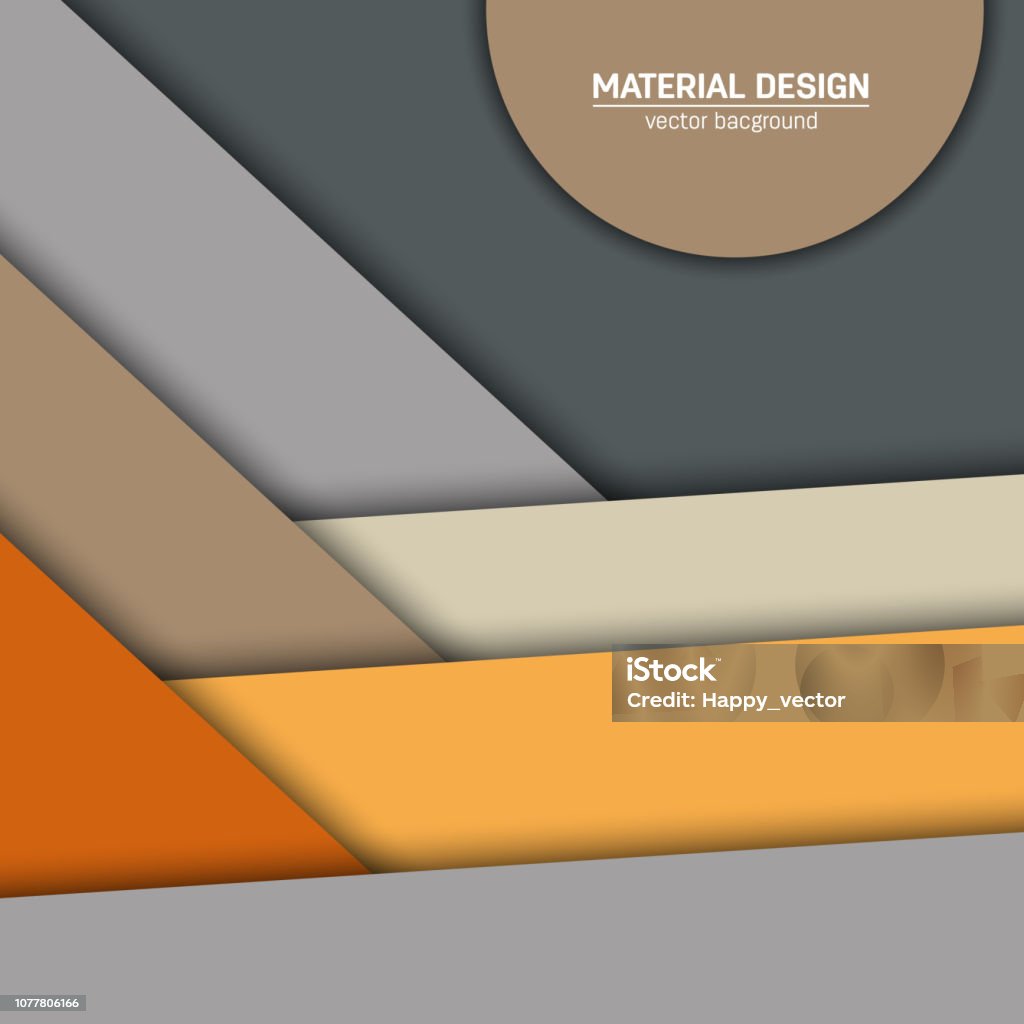
Task: Click the image ID "1077806166" label
Action: tap(46, 1002)
